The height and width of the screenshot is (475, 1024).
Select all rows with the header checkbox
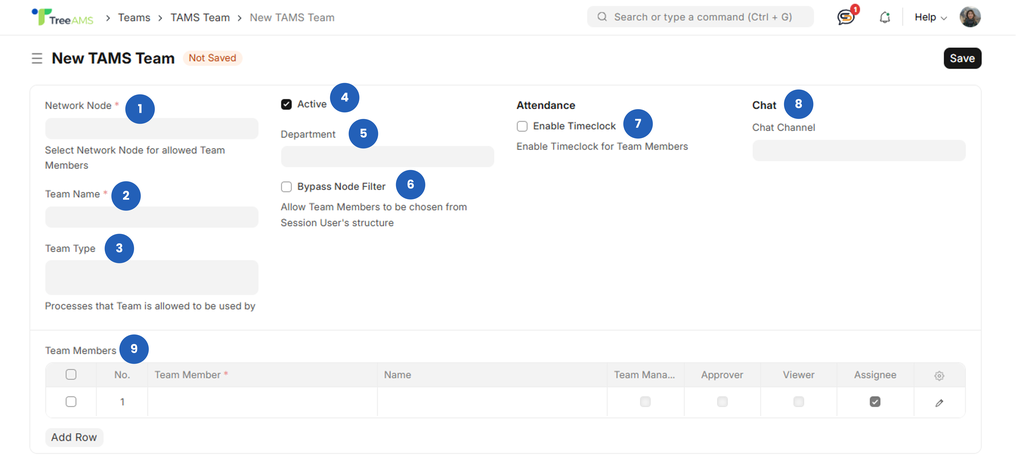[70, 375]
